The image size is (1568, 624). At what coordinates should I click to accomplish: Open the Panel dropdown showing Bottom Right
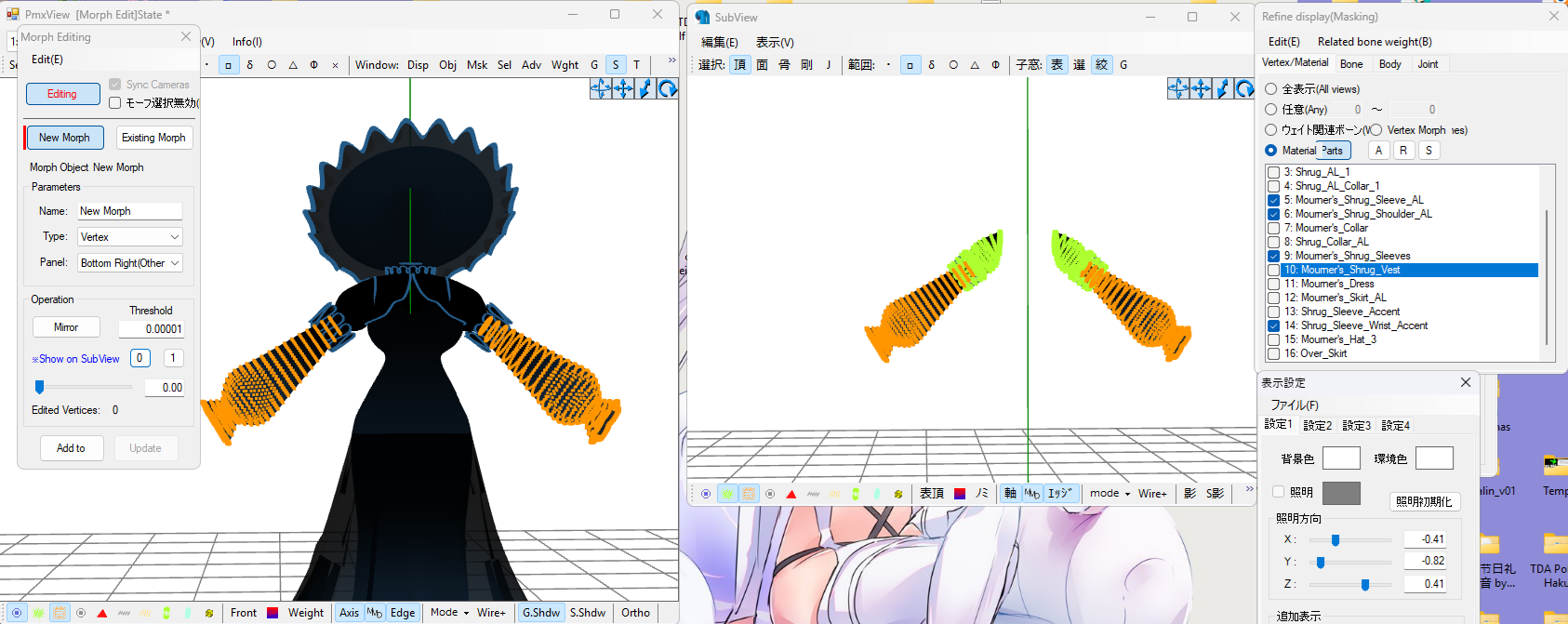click(x=129, y=263)
